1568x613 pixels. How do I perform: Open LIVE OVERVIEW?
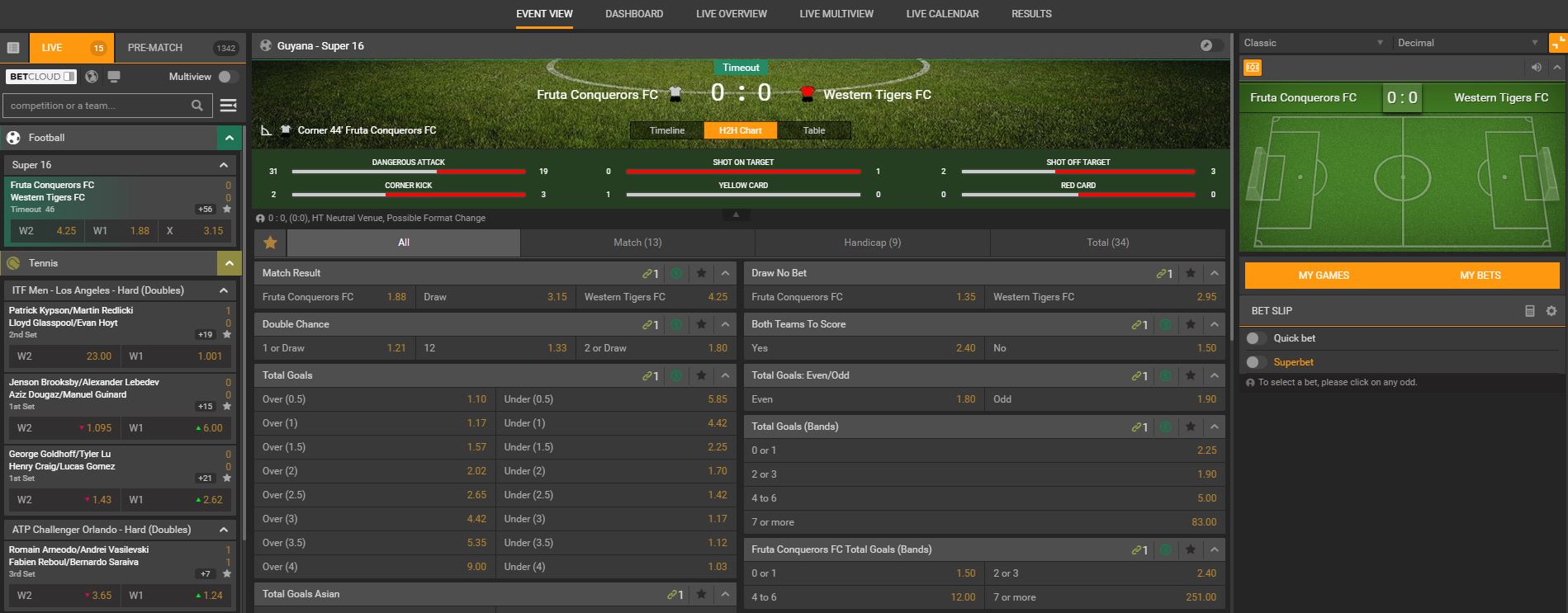click(732, 14)
